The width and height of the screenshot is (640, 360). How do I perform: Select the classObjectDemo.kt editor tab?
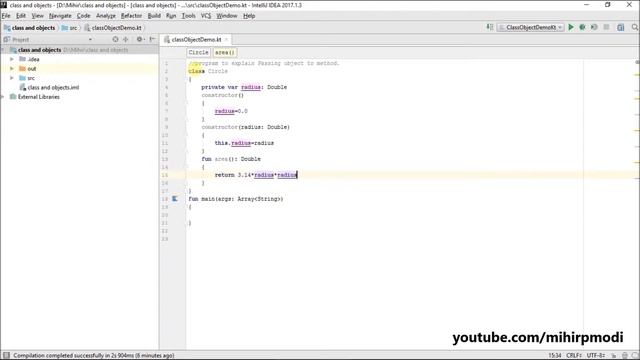(196, 40)
